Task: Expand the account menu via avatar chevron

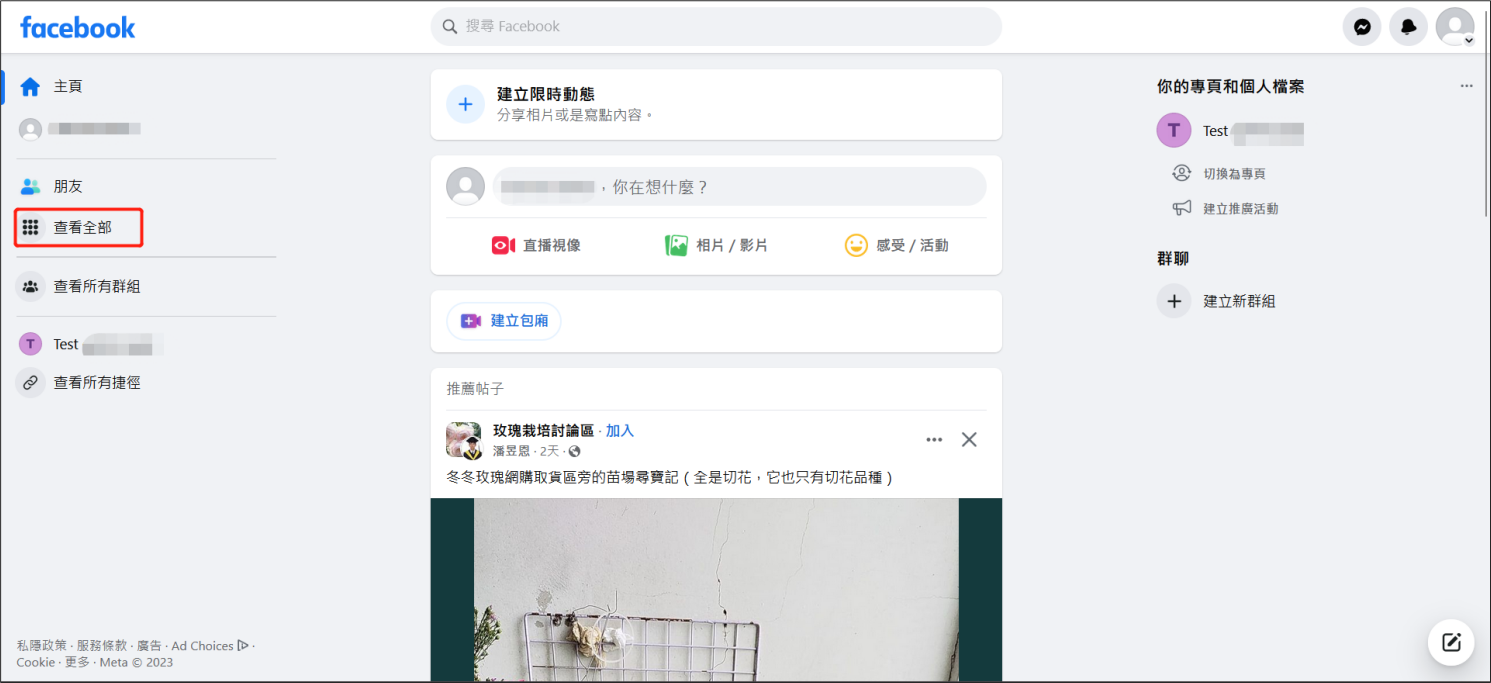Action: click(1468, 38)
